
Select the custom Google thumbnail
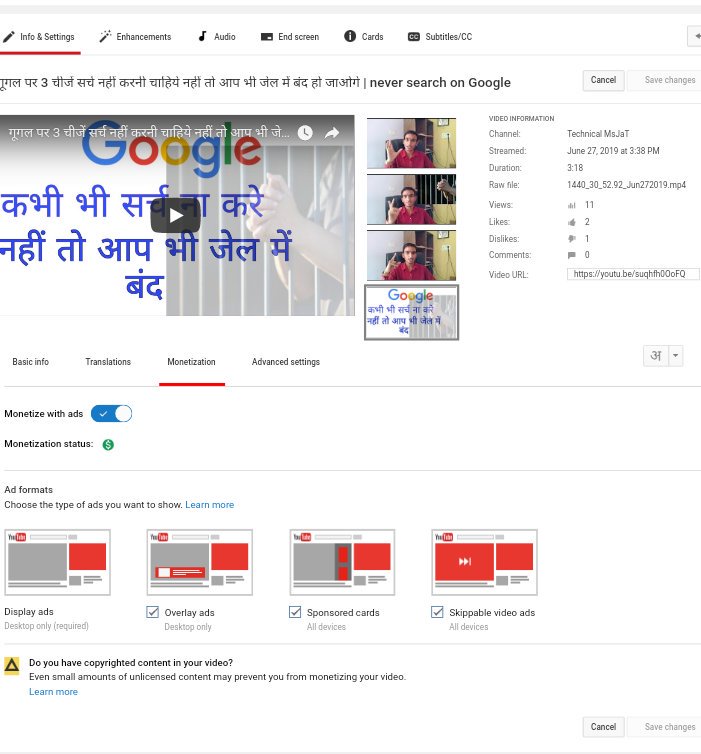[x=412, y=313]
